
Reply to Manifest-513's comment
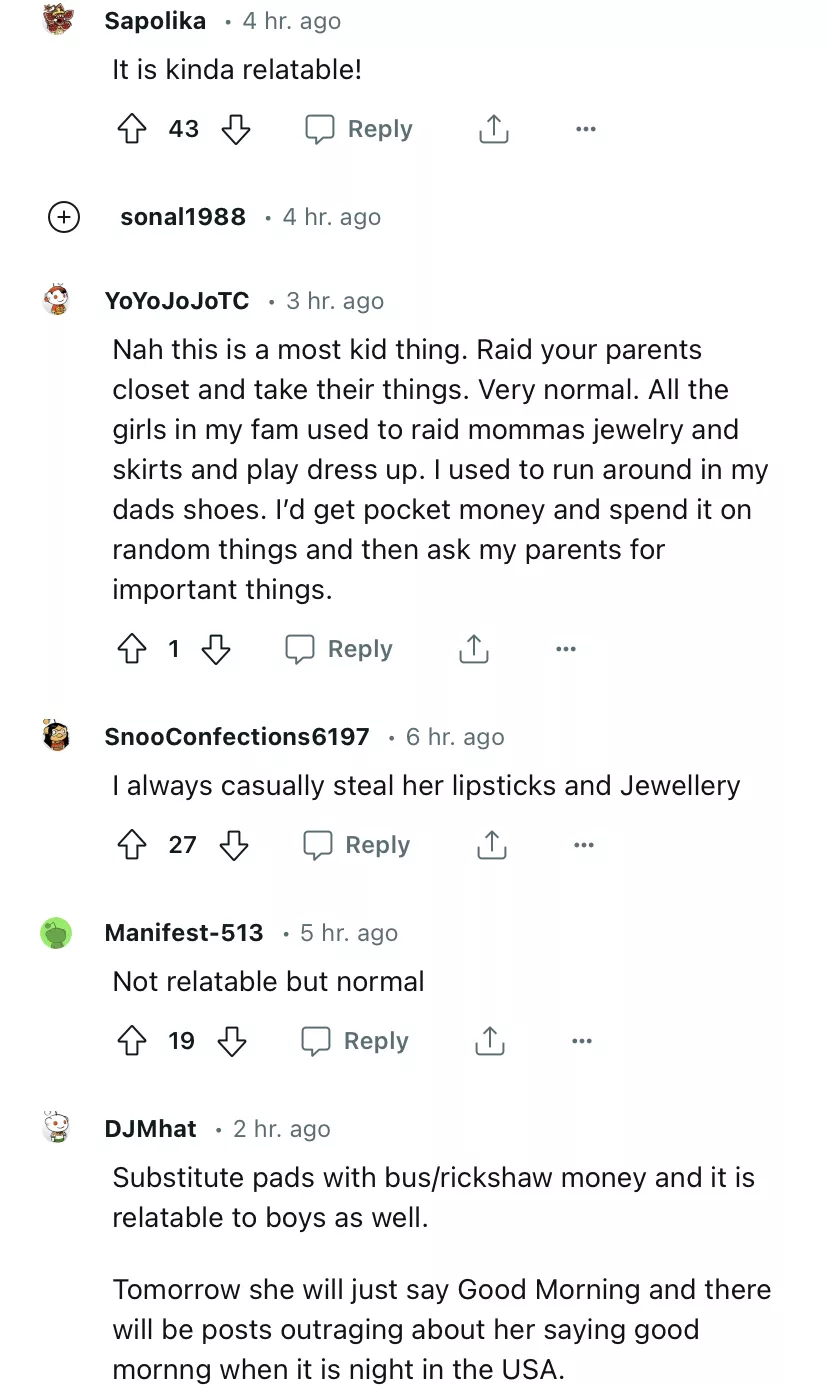coord(355,1041)
